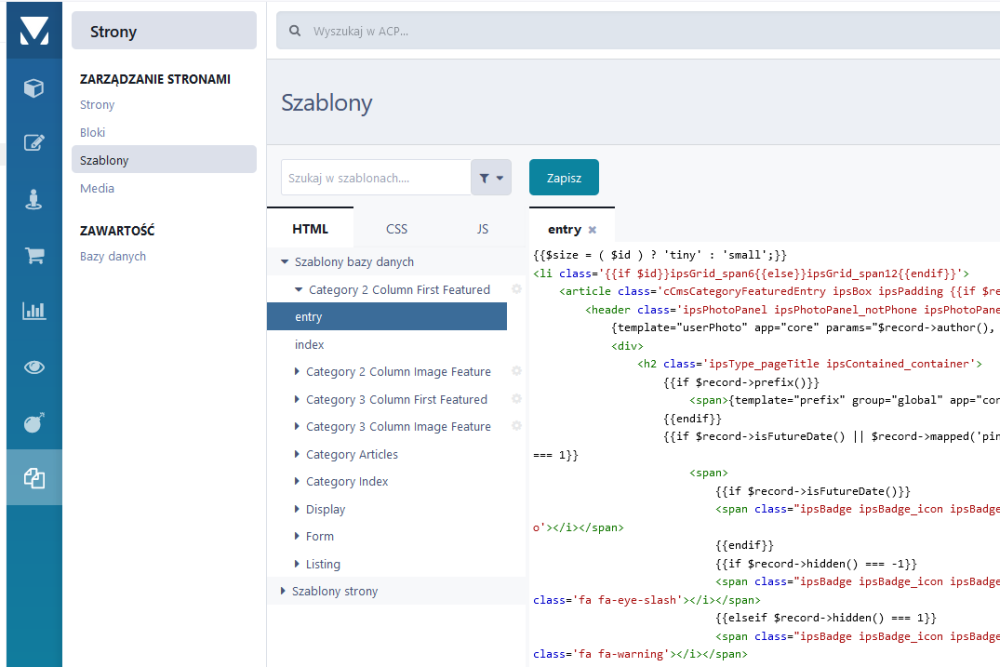Expand Szablony strony group
The height and width of the screenshot is (667, 1000).
click(x=285, y=591)
